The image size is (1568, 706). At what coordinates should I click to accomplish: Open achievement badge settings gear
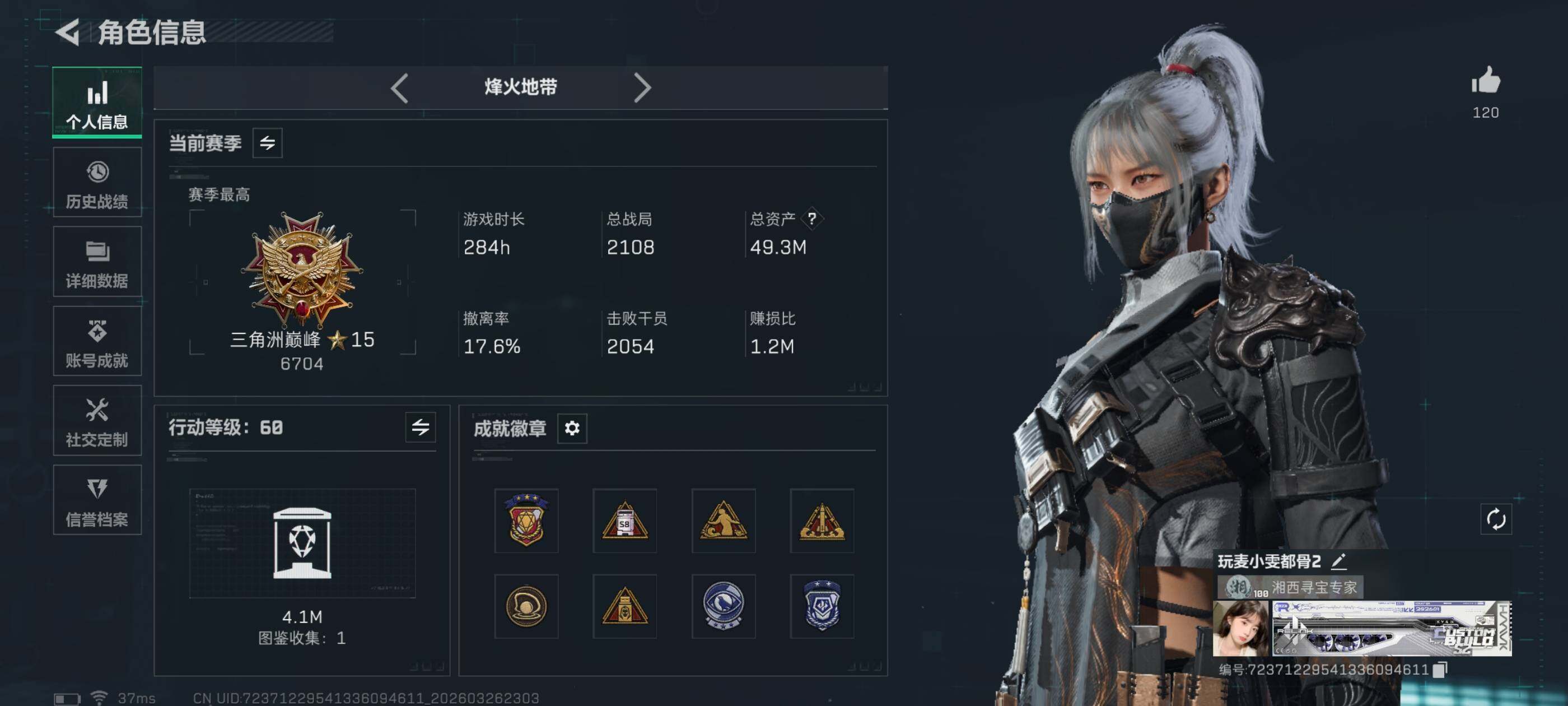click(x=572, y=428)
